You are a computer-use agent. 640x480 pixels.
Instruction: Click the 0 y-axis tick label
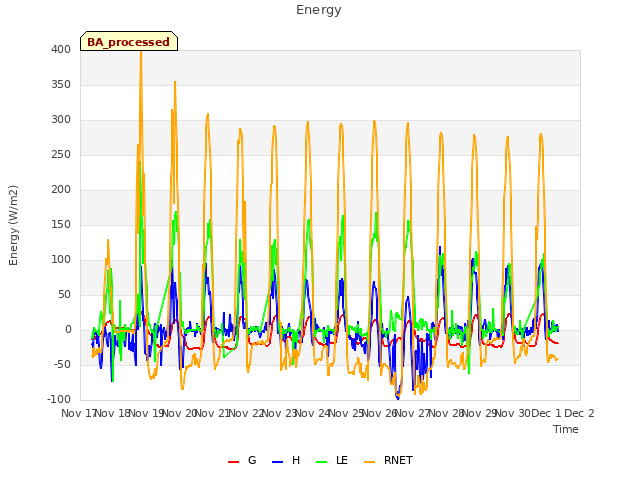[x=68, y=330]
